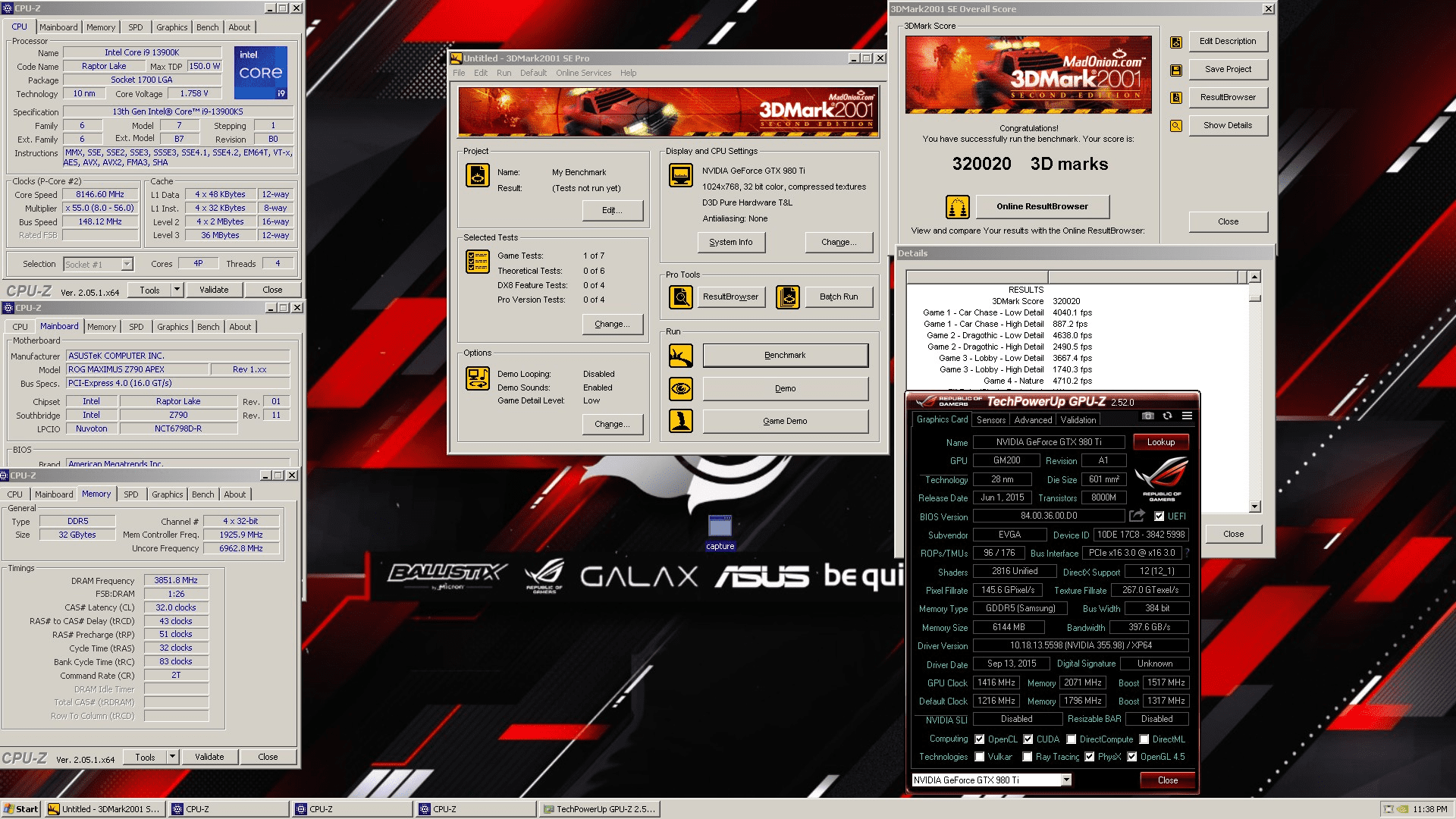This screenshot has width=1456, height=819.
Task: Click Batch Run icon in Pro Tools
Action: point(787,297)
